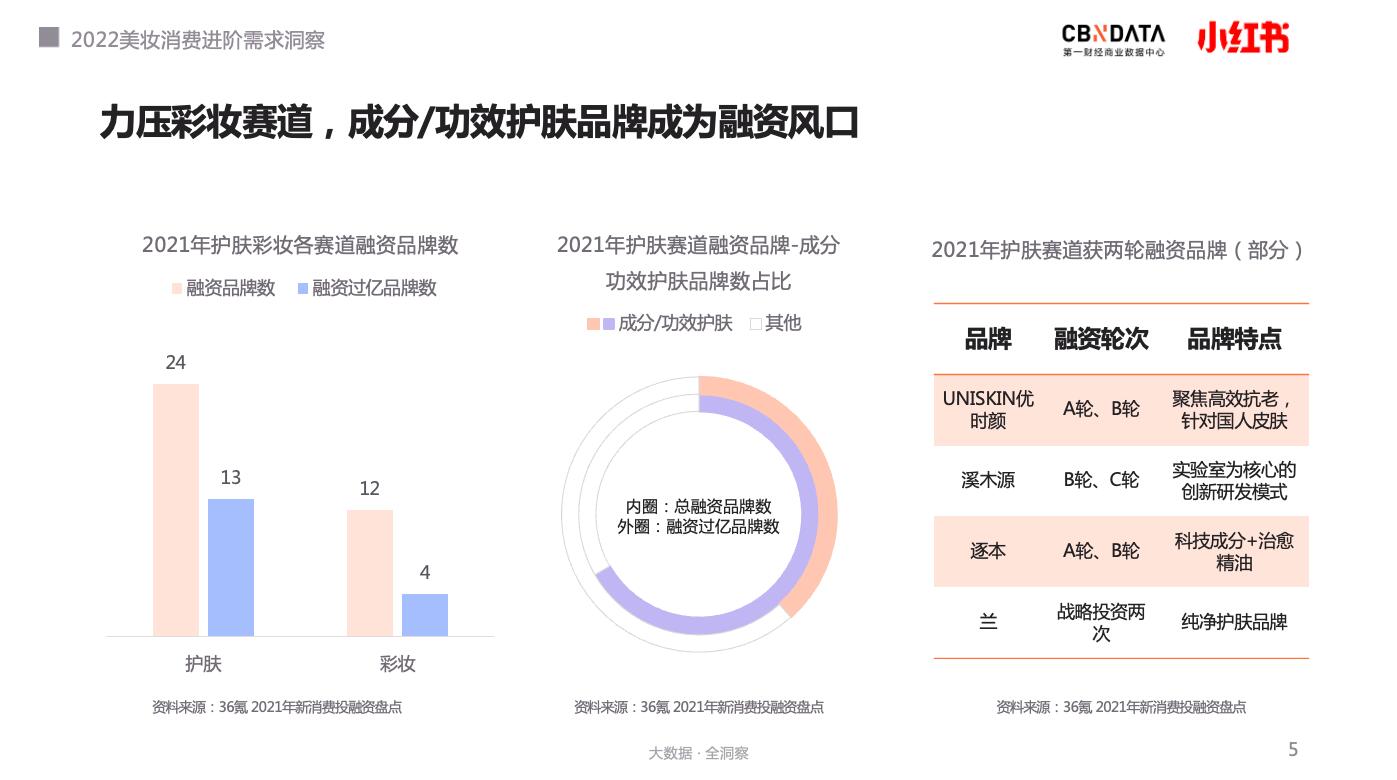The height and width of the screenshot is (780, 1397).
Task: Click the pink 融资品牌数 legend swatch
Action: point(177,288)
